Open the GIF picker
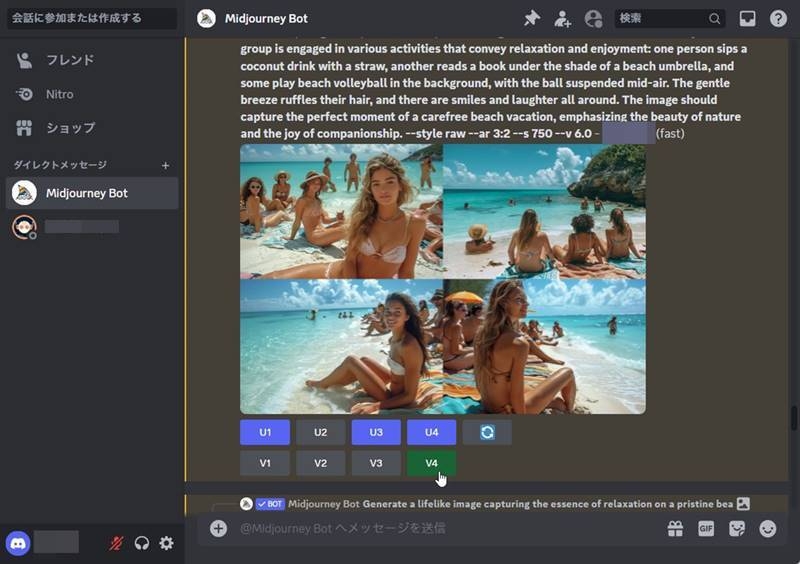This screenshot has height=564, width=800. [706, 528]
